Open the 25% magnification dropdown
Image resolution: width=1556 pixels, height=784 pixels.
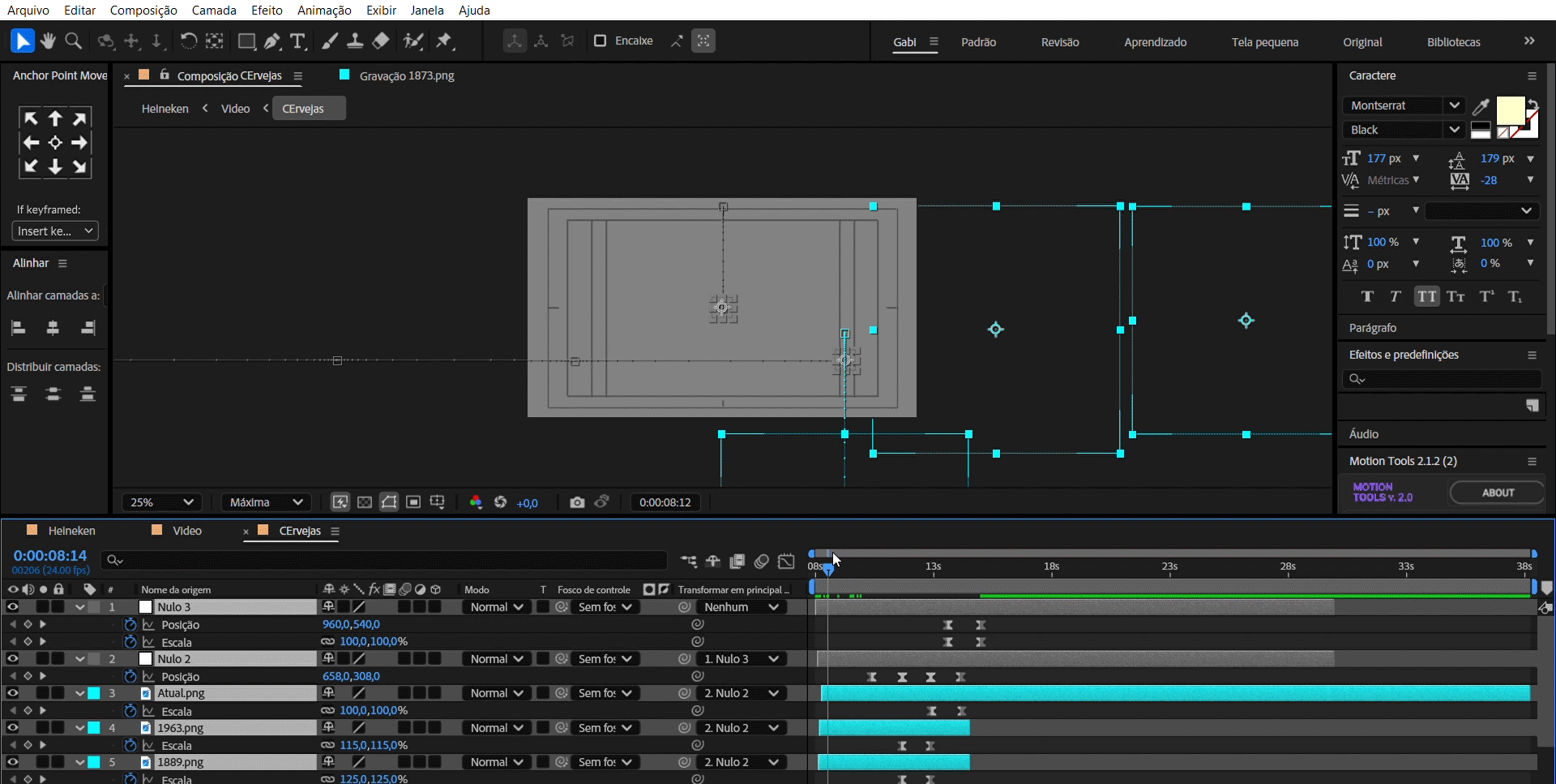160,502
